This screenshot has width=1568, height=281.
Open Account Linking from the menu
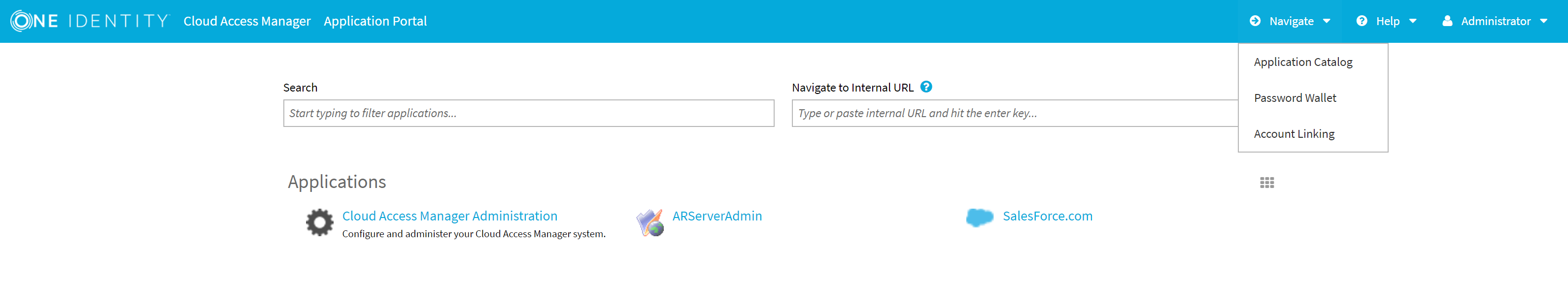click(x=1294, y=134)
